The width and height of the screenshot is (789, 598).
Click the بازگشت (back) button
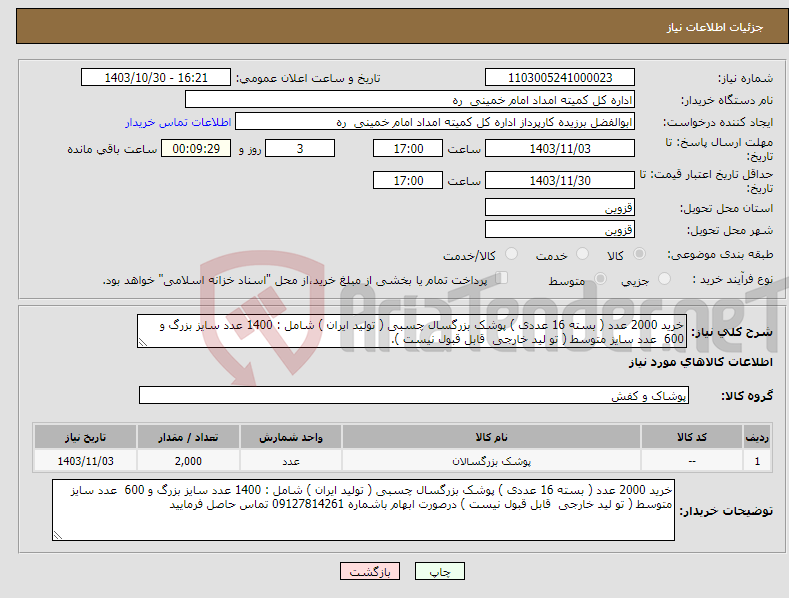click(370, 571)
